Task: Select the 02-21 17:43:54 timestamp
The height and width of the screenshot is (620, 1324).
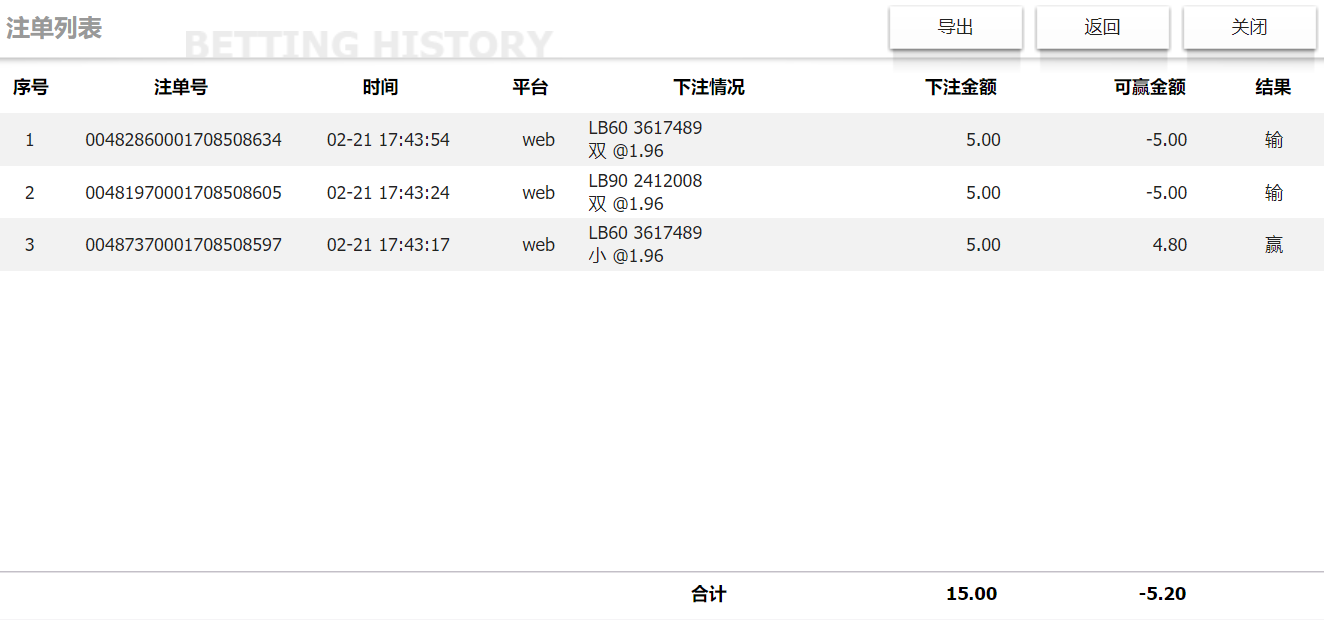Action: coord(388,140)
